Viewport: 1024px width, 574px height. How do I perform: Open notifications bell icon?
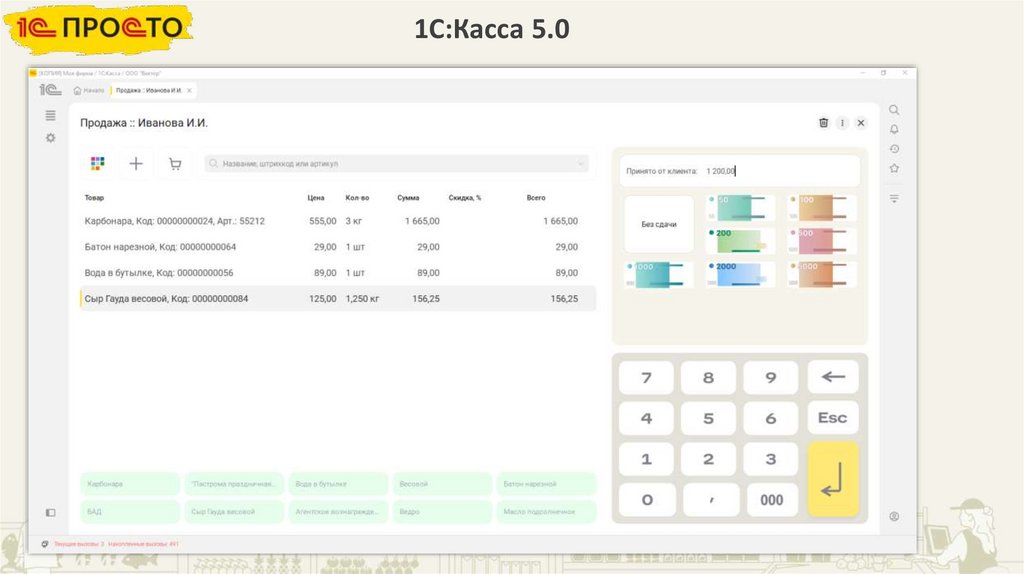pyautogui.click(x=894, y=129)
